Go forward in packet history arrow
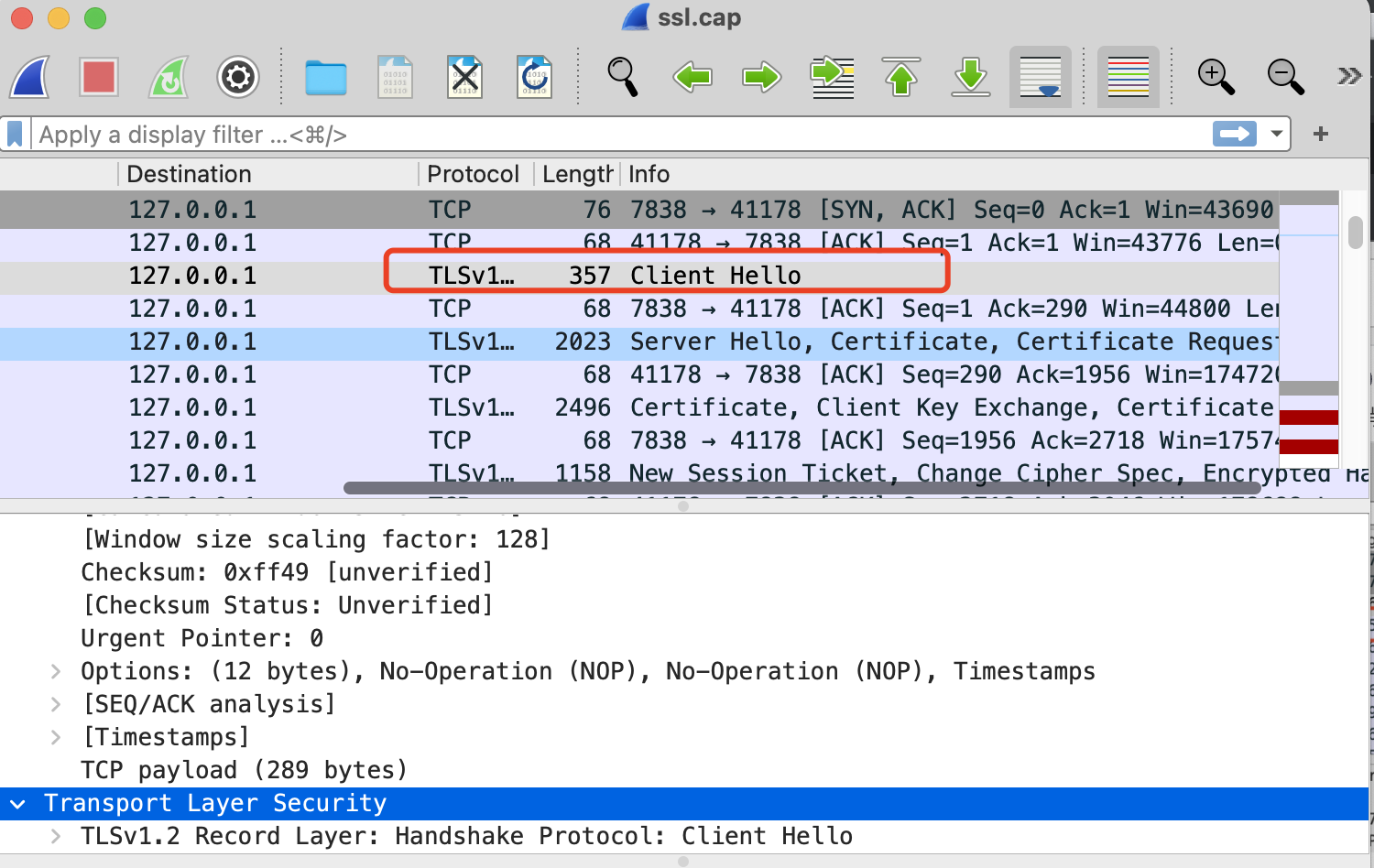This screenshot has height=868, width=1374. (x=762, y=77)
